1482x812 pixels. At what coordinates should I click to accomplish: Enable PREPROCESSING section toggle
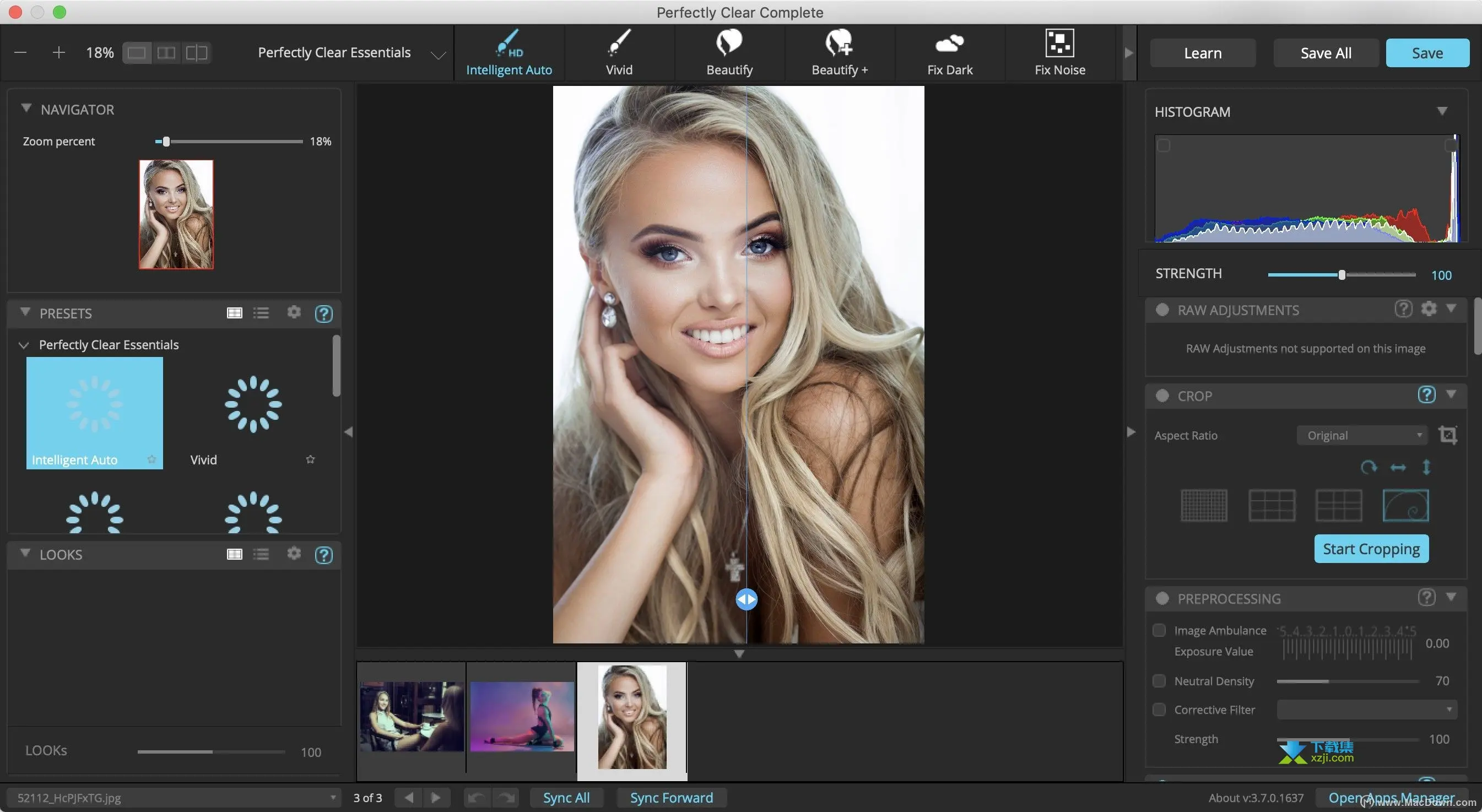click(1163, 598)
